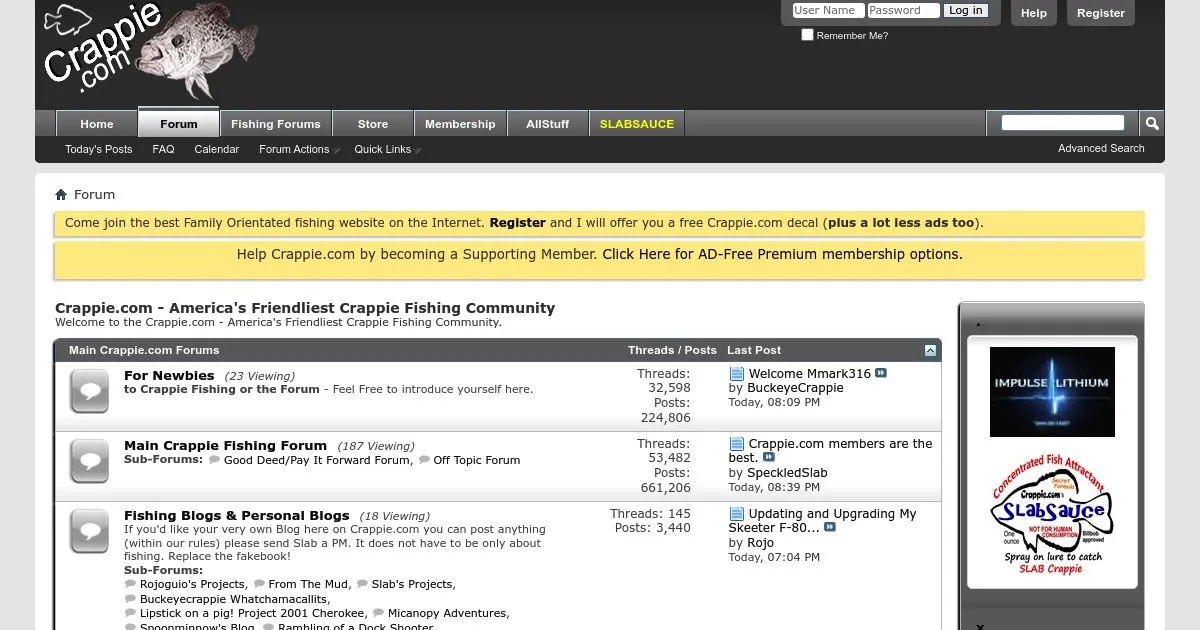The height and width of the screenshot is (630, 1200).
Task: View SpeckledSlab's profile
Action: pos(787,473)
